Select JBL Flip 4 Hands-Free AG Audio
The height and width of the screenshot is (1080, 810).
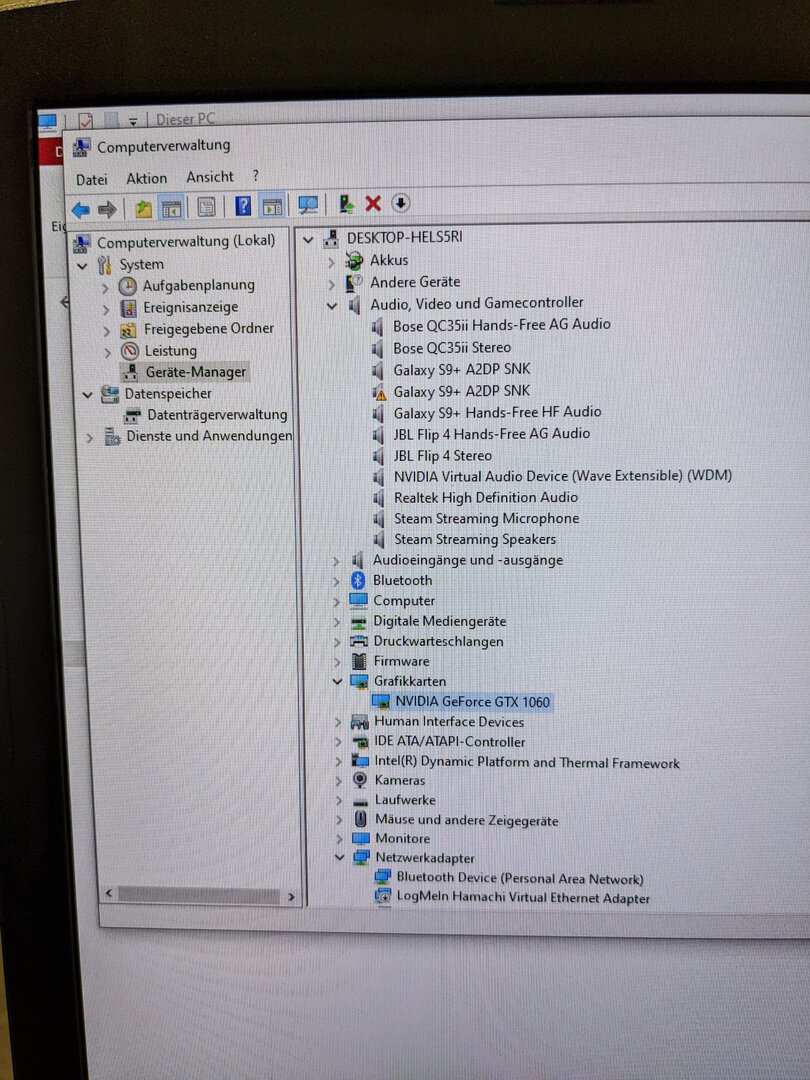coord(492,434)
